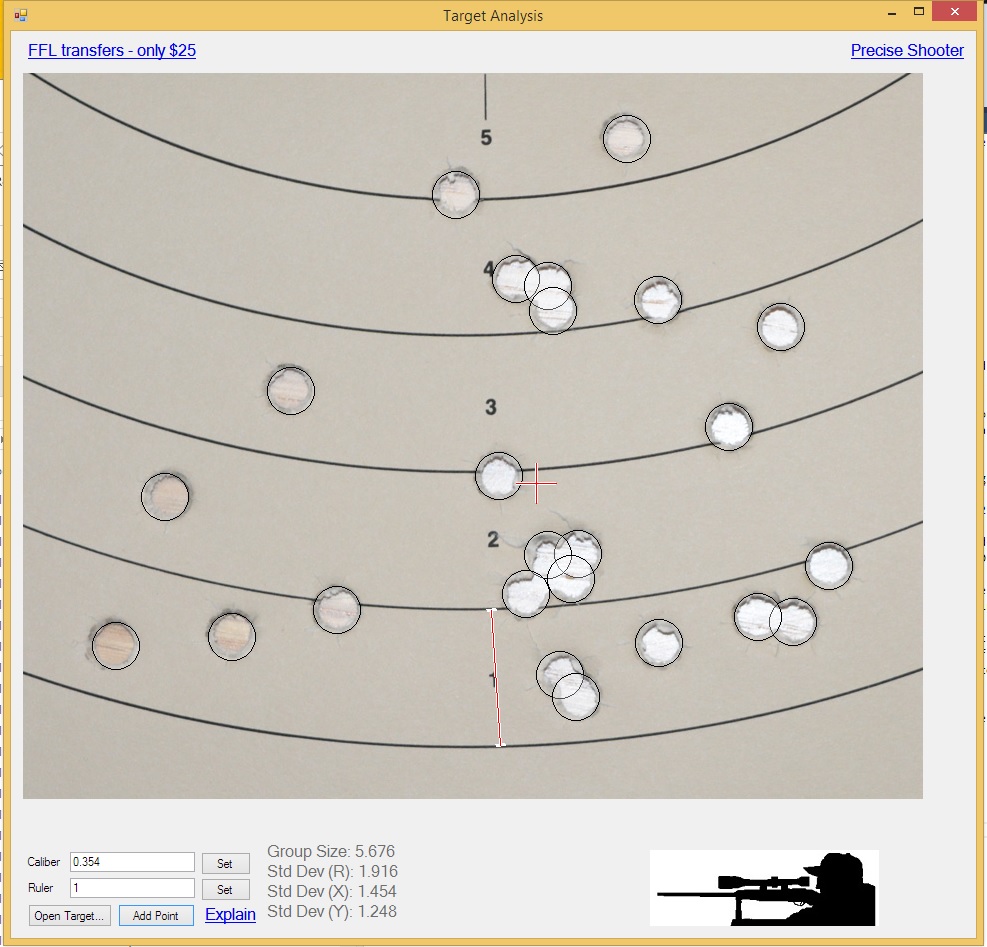987x947 pixels.
Task: Click the Open Target... button
Action: pyautogui.click(x=69, y=916)
